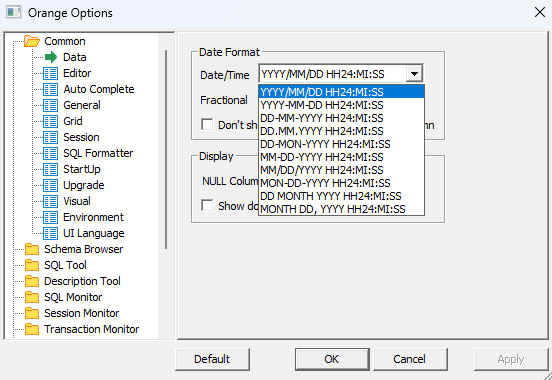The width and height of the screenshot is (552, 380).
Task: Click the Default button
Action: tap(212, 359)
